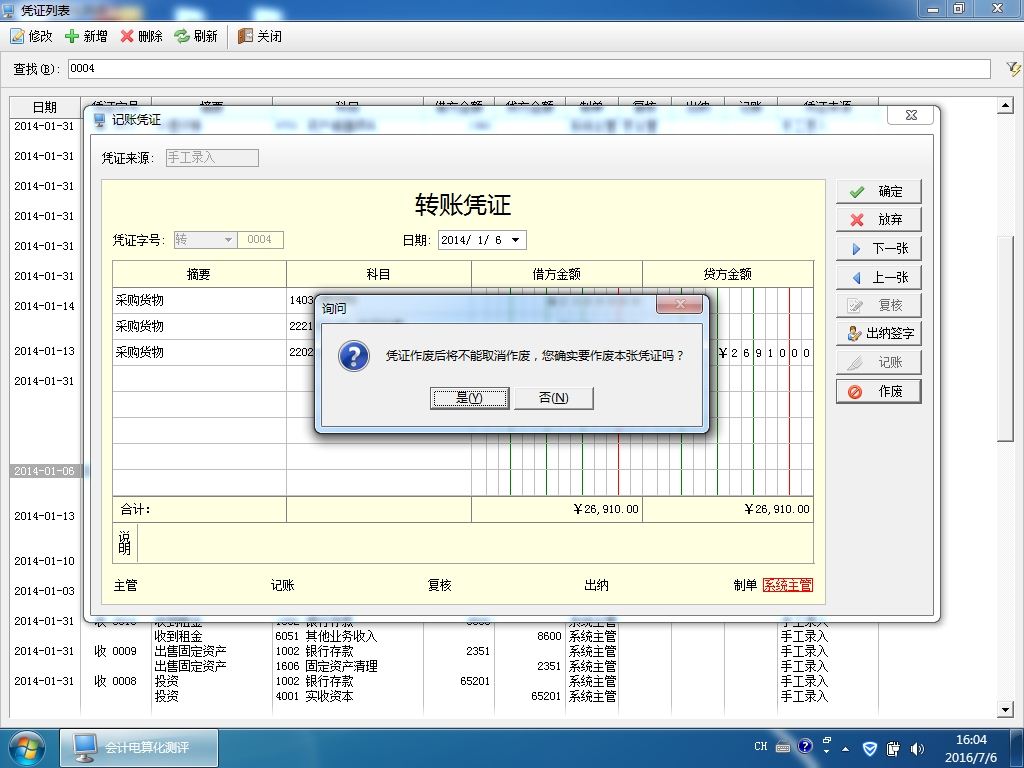
Task: Click the 1606 固定资产清理 account cell
Action: [x=327, y=666]
